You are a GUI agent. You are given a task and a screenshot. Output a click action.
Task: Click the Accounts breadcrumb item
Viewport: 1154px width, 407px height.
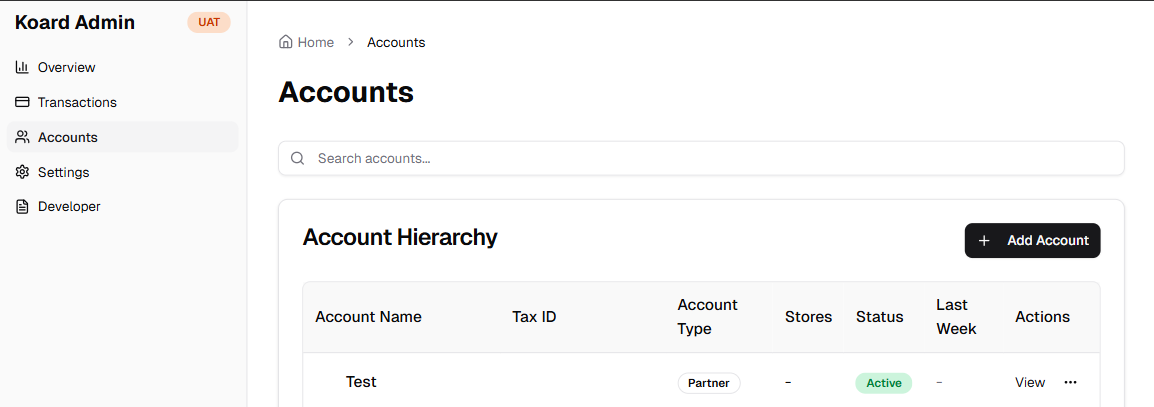396,42
